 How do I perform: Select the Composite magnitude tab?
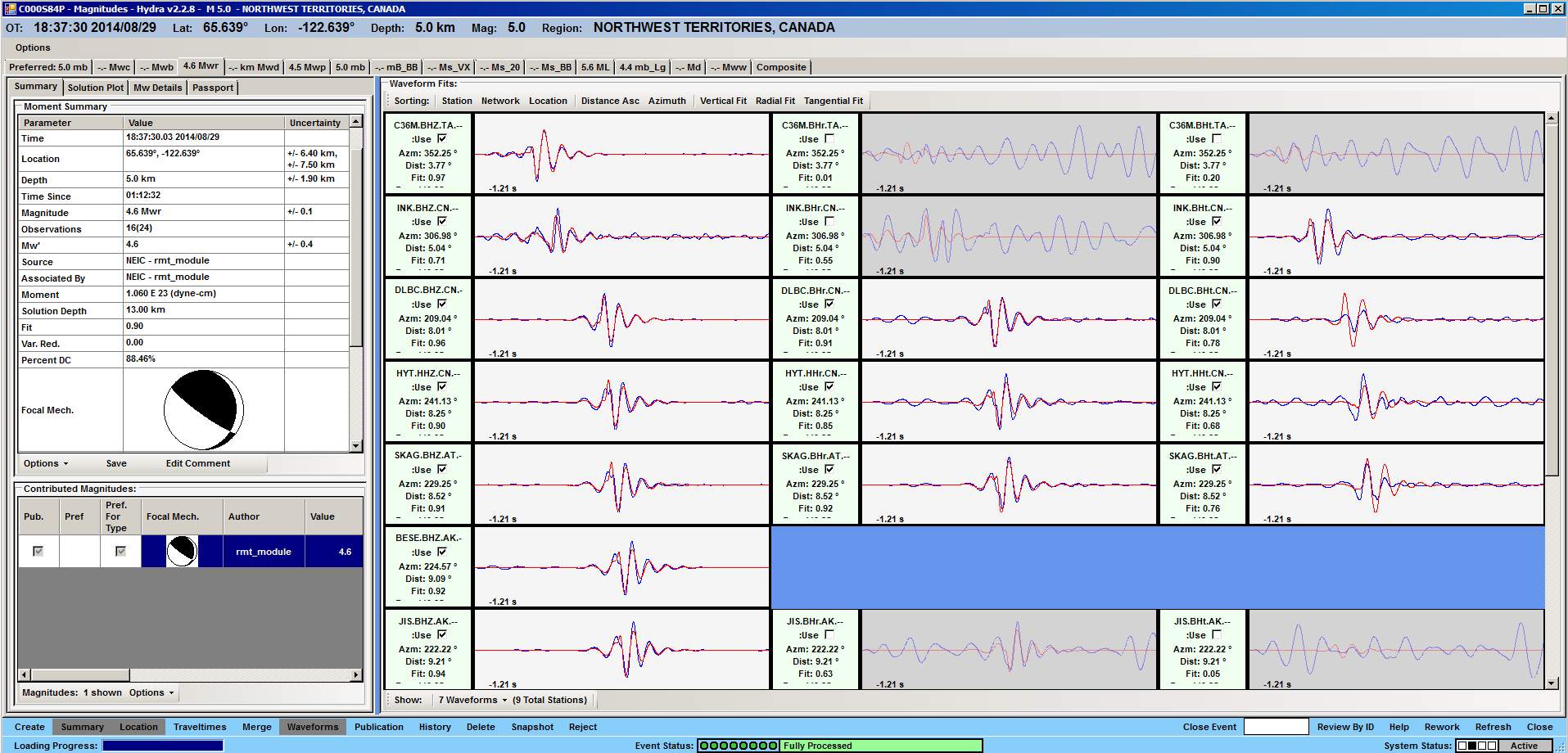(x=781, y=67)
